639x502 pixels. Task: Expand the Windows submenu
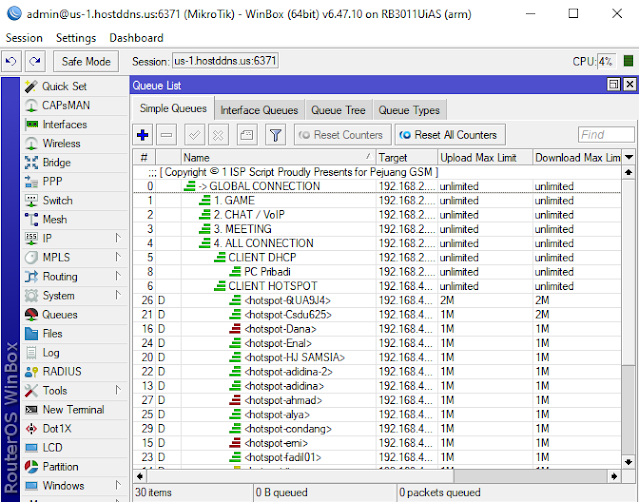118,485
